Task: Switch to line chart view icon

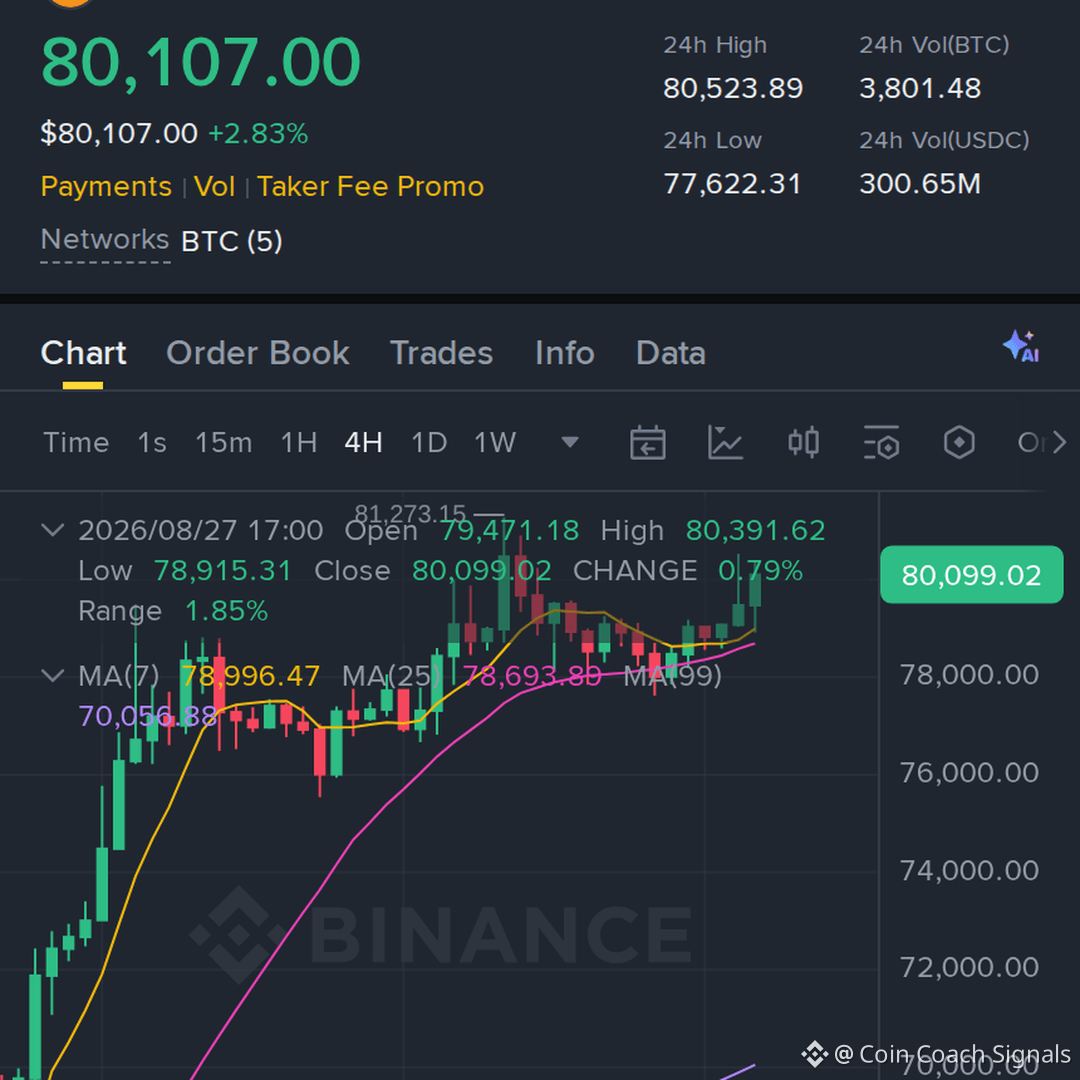Action: [725, 442]
